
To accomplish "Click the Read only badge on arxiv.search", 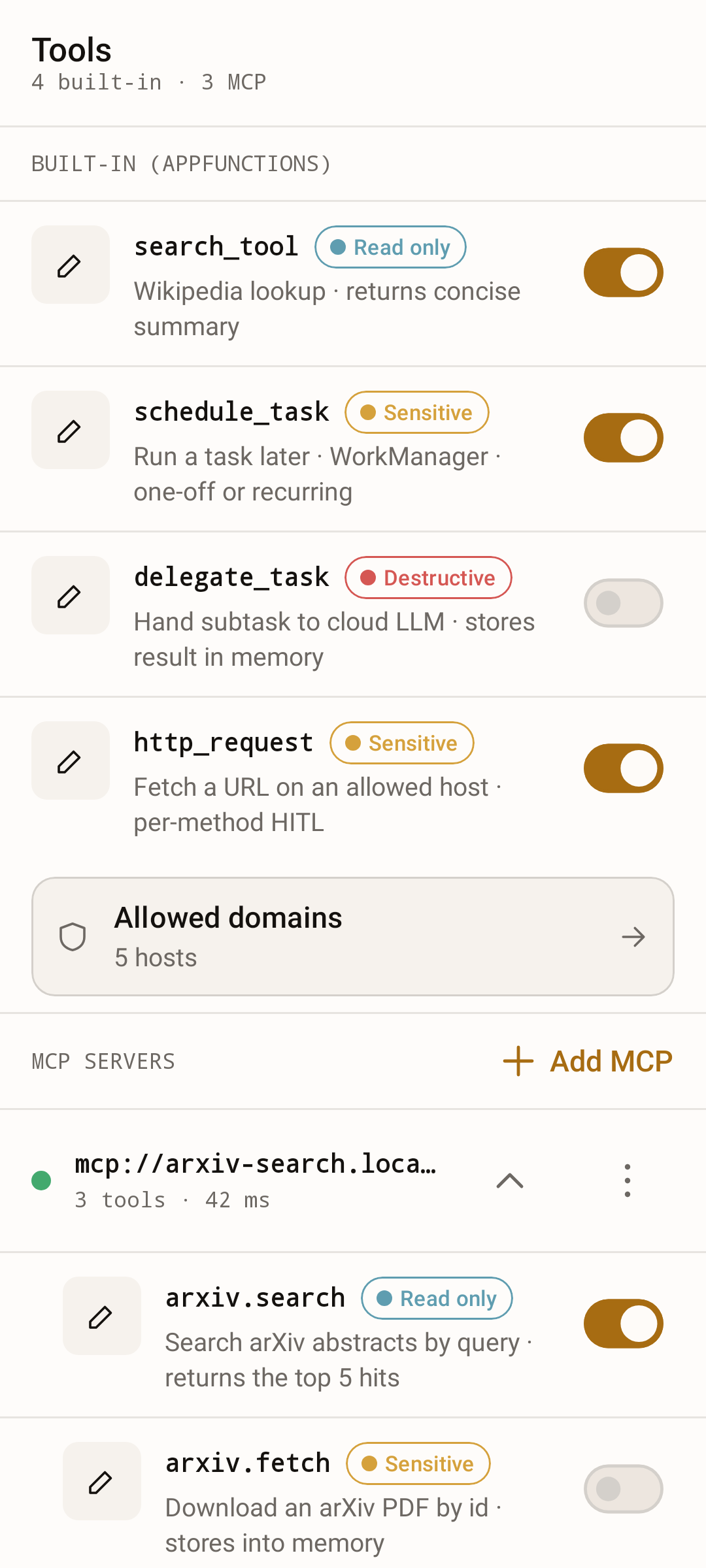I will [437, 1298].
